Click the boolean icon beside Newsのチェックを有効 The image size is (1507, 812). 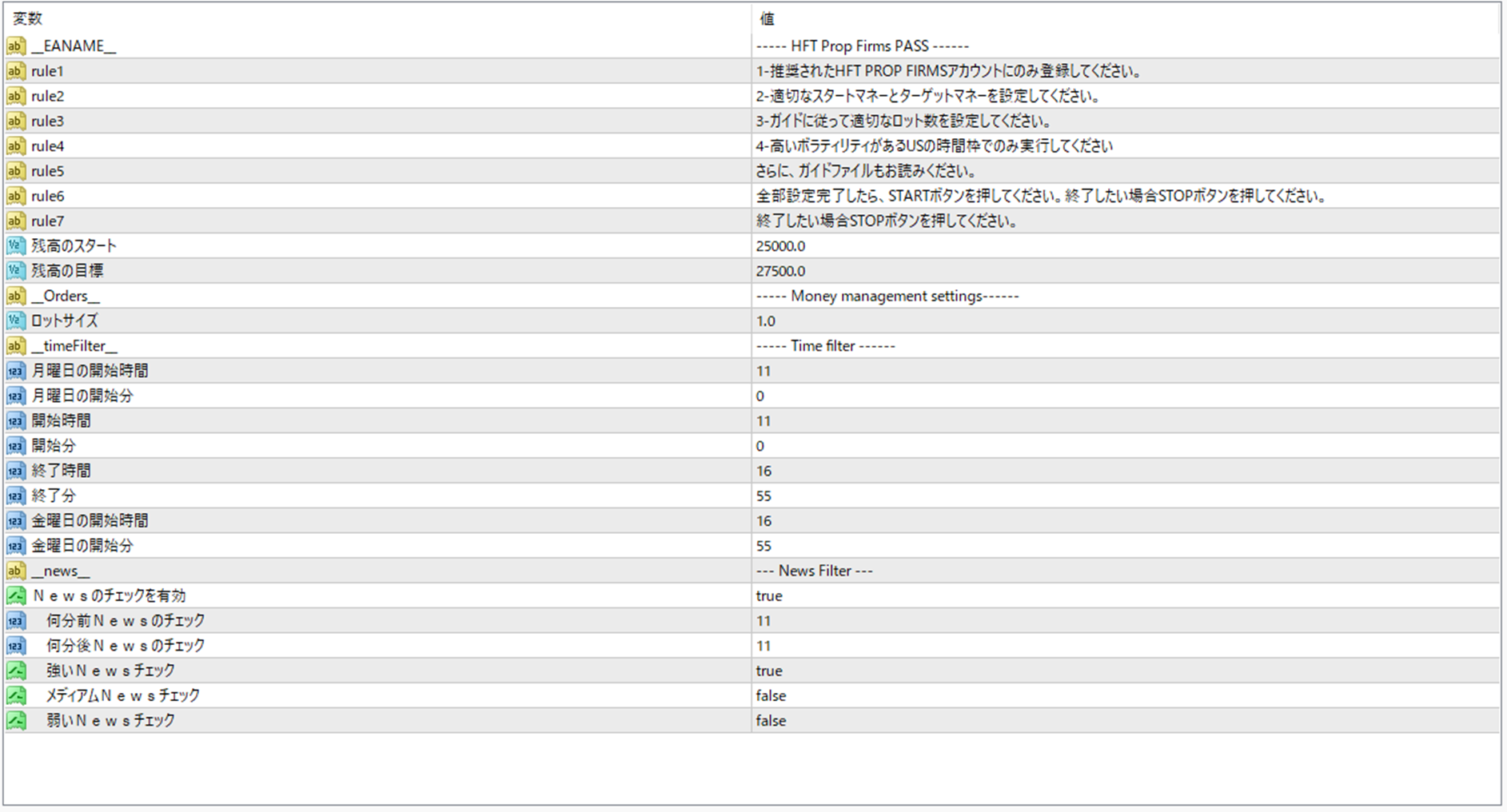[x=16, y=596]
